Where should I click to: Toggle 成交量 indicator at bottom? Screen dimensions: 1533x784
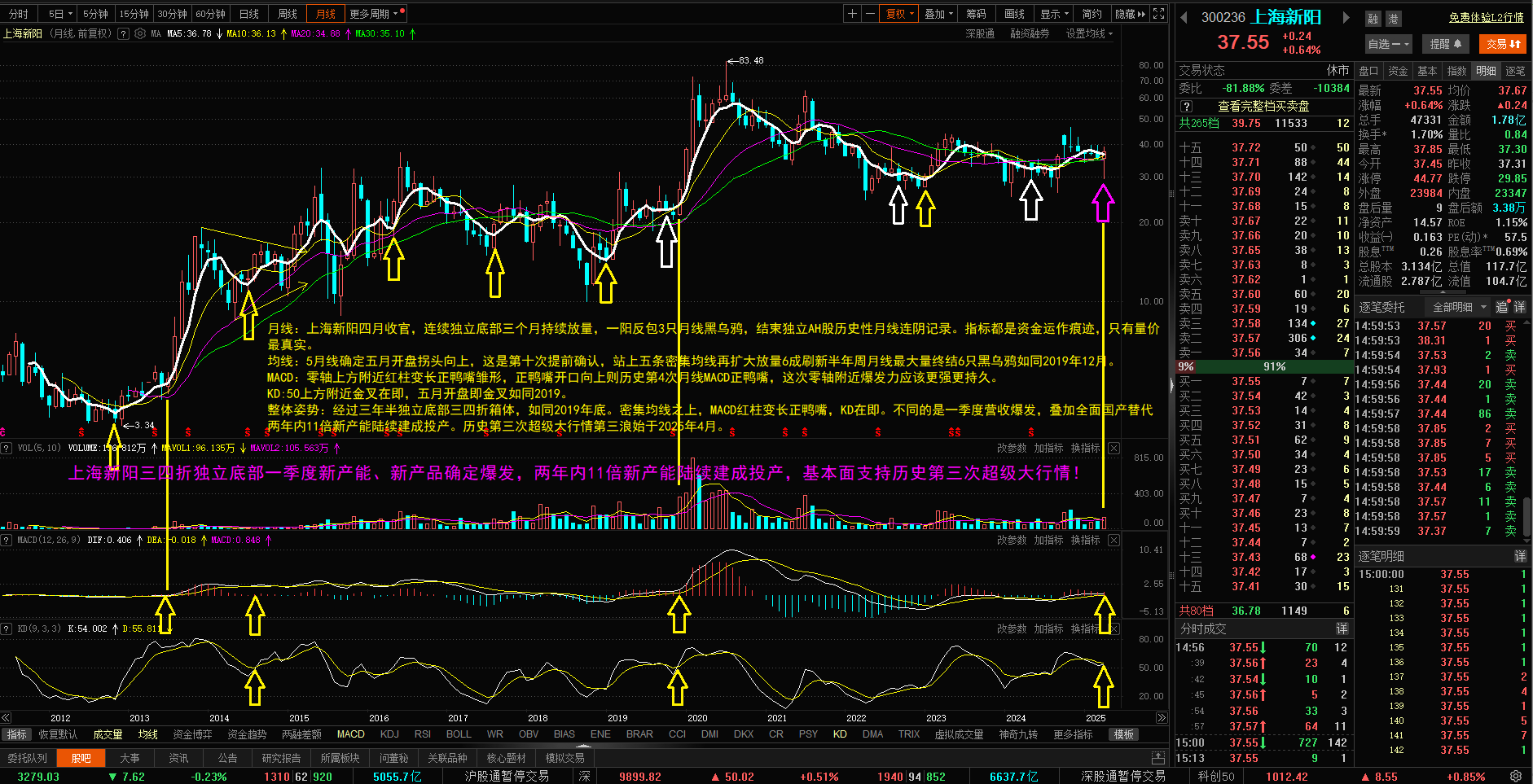click(108, 734)
